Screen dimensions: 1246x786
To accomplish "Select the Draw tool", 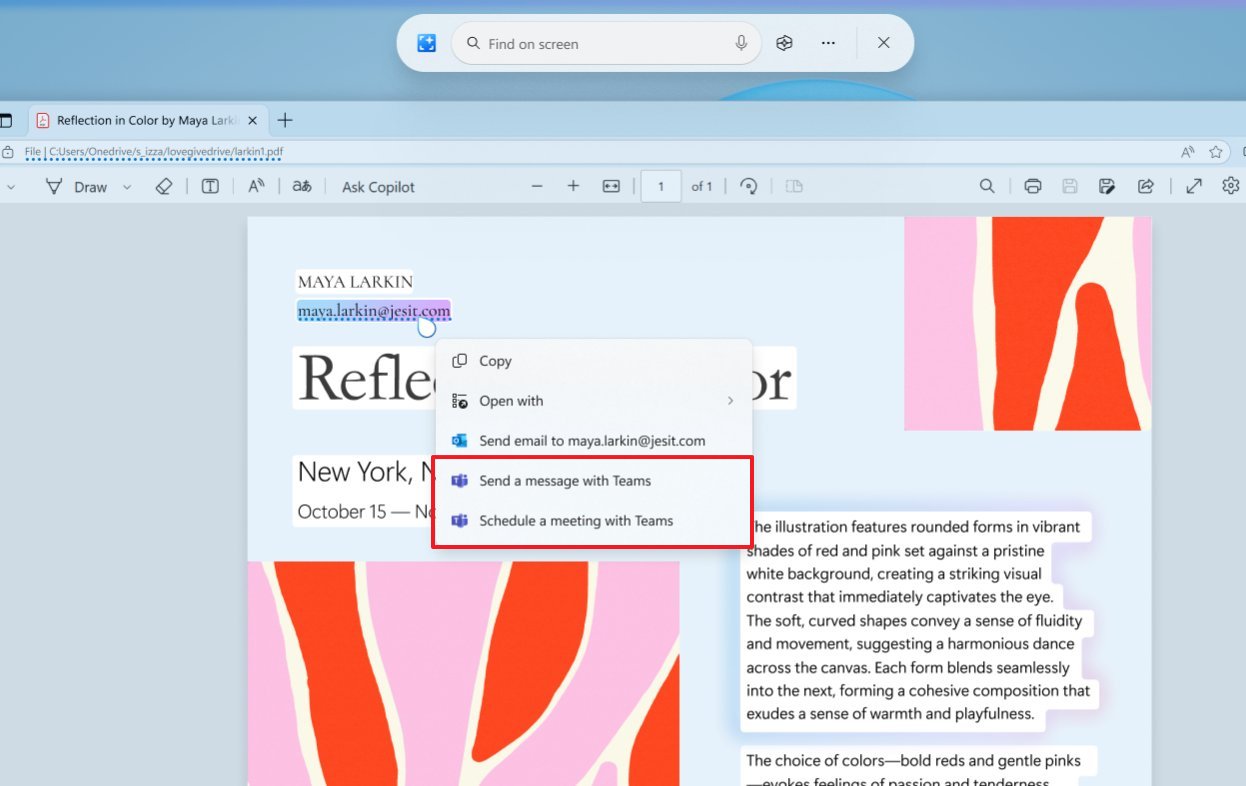I will point(76,186).
